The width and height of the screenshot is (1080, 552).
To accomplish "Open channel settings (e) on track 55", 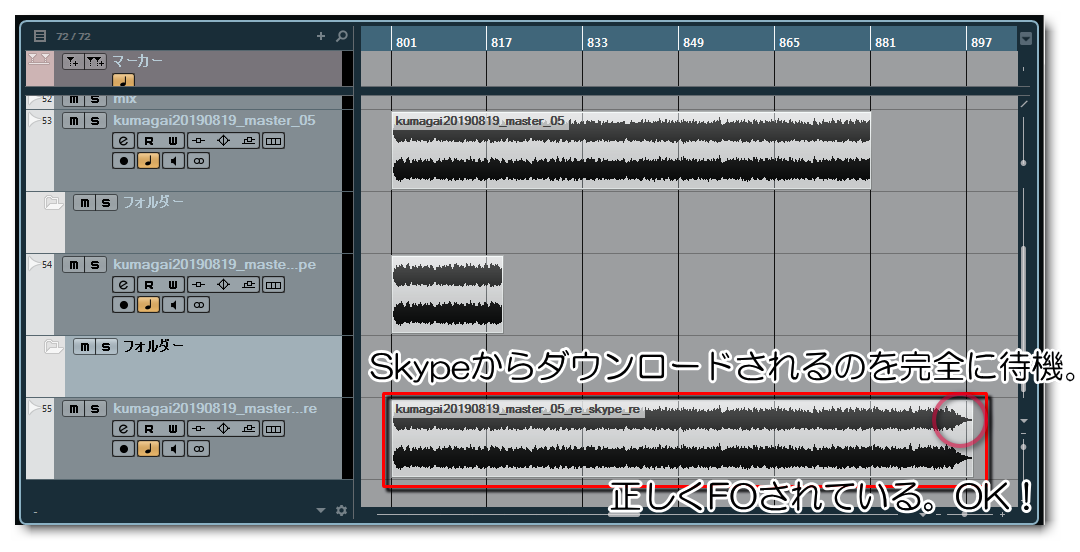I will [123, 429].
